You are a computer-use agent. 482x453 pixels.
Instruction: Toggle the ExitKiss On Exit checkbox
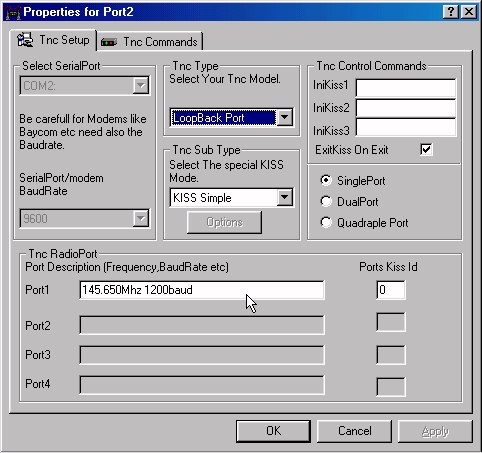(x=426, y=149)
